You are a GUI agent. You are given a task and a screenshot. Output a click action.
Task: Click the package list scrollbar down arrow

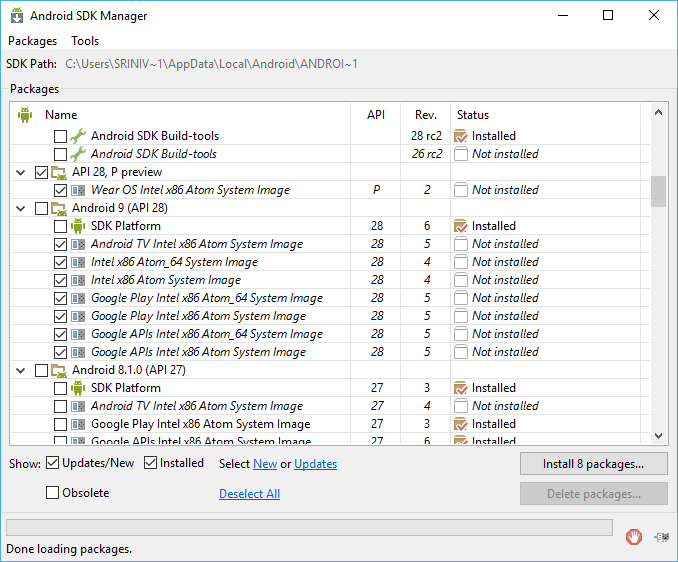click(658, 436)
